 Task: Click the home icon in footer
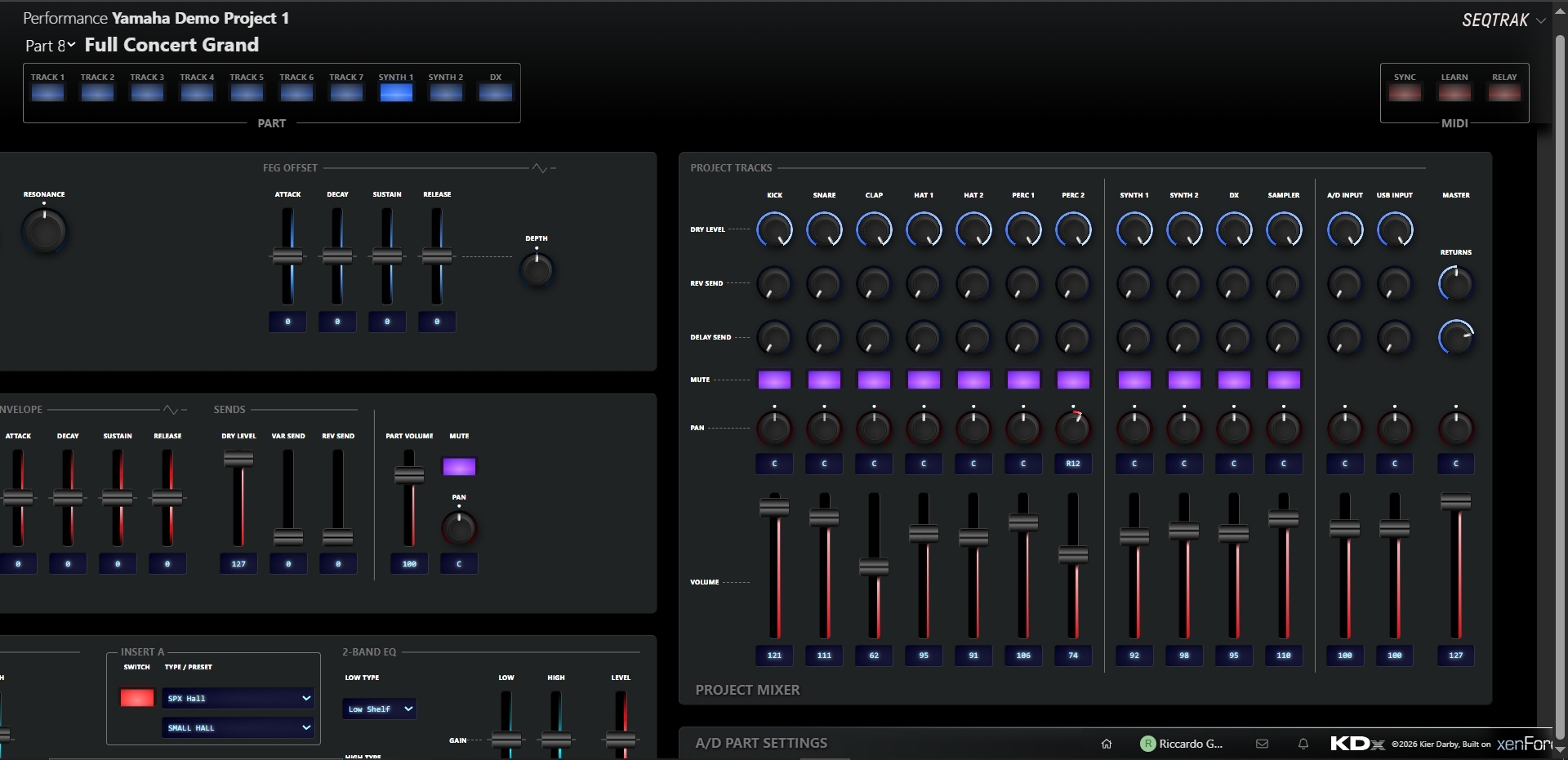[1107, 744]
